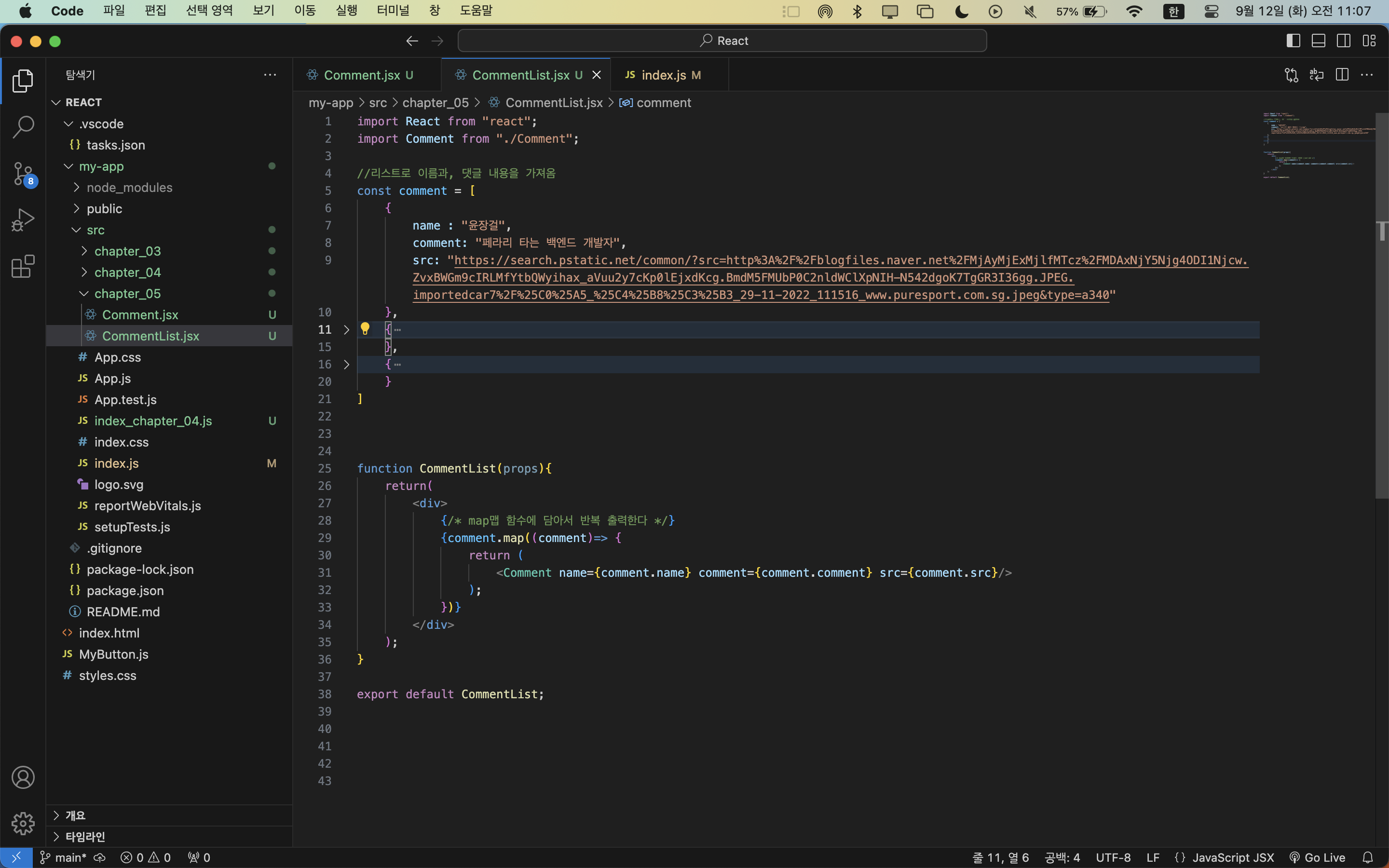Toggle the bottom panel layout button
This screenshot has width=1389, height=868.
click(x=1319, y=41)
